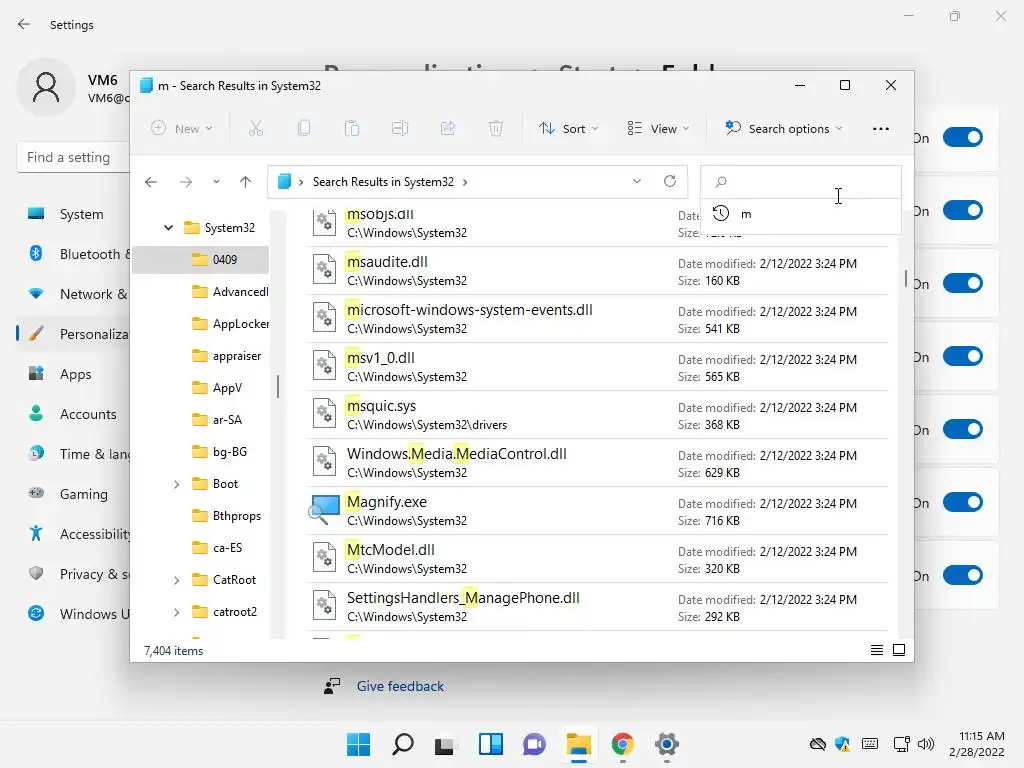Viewport: 1024px width, 768px height.
Task: Select msaudite.dll search result
Action: [x=598, y=271]
